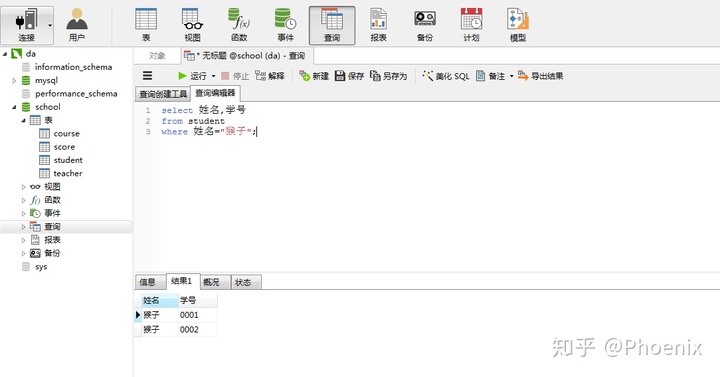
Task: Open the 报表 report toolbar icon
Action: pos(378,25)
